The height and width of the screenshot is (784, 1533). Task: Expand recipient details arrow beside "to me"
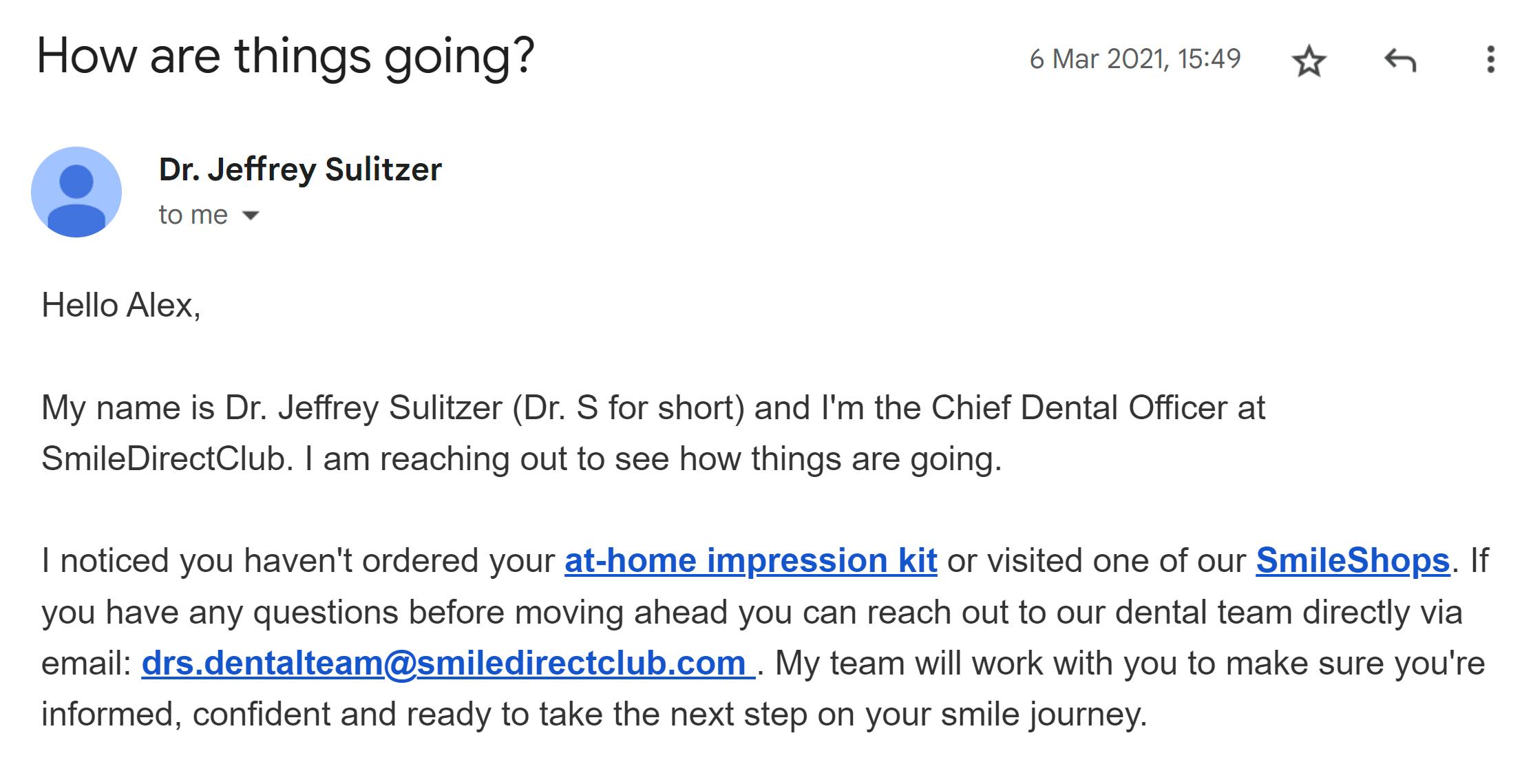point(251,215)
